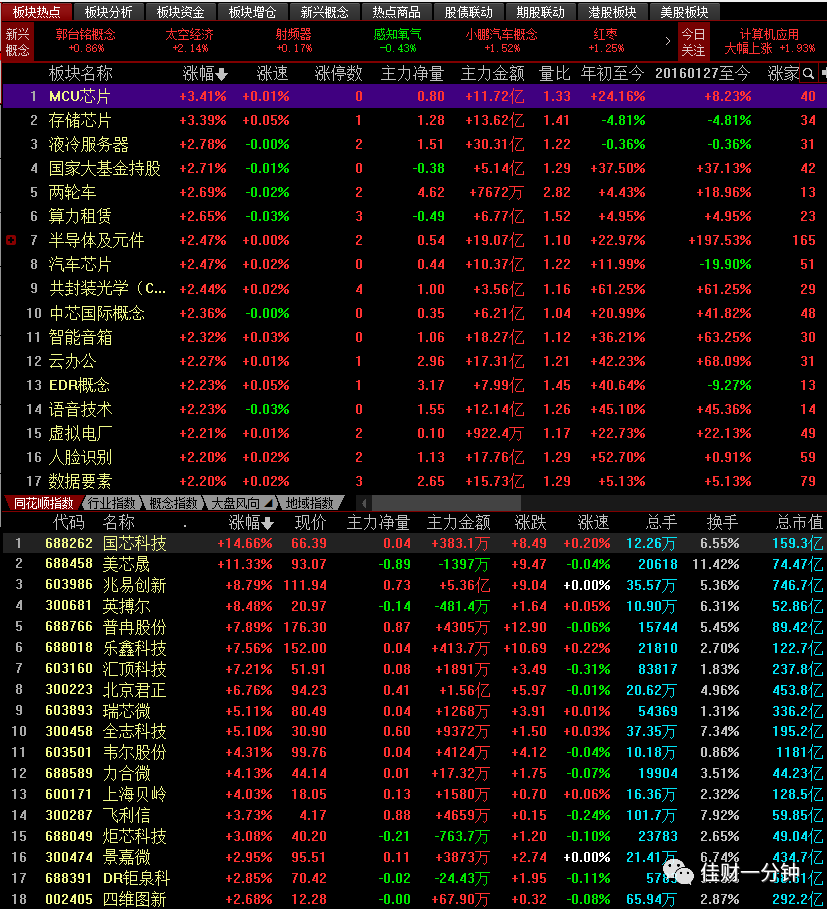
Task: Click the left arrow on horizontal scrollbar
Action: (363, 503)
